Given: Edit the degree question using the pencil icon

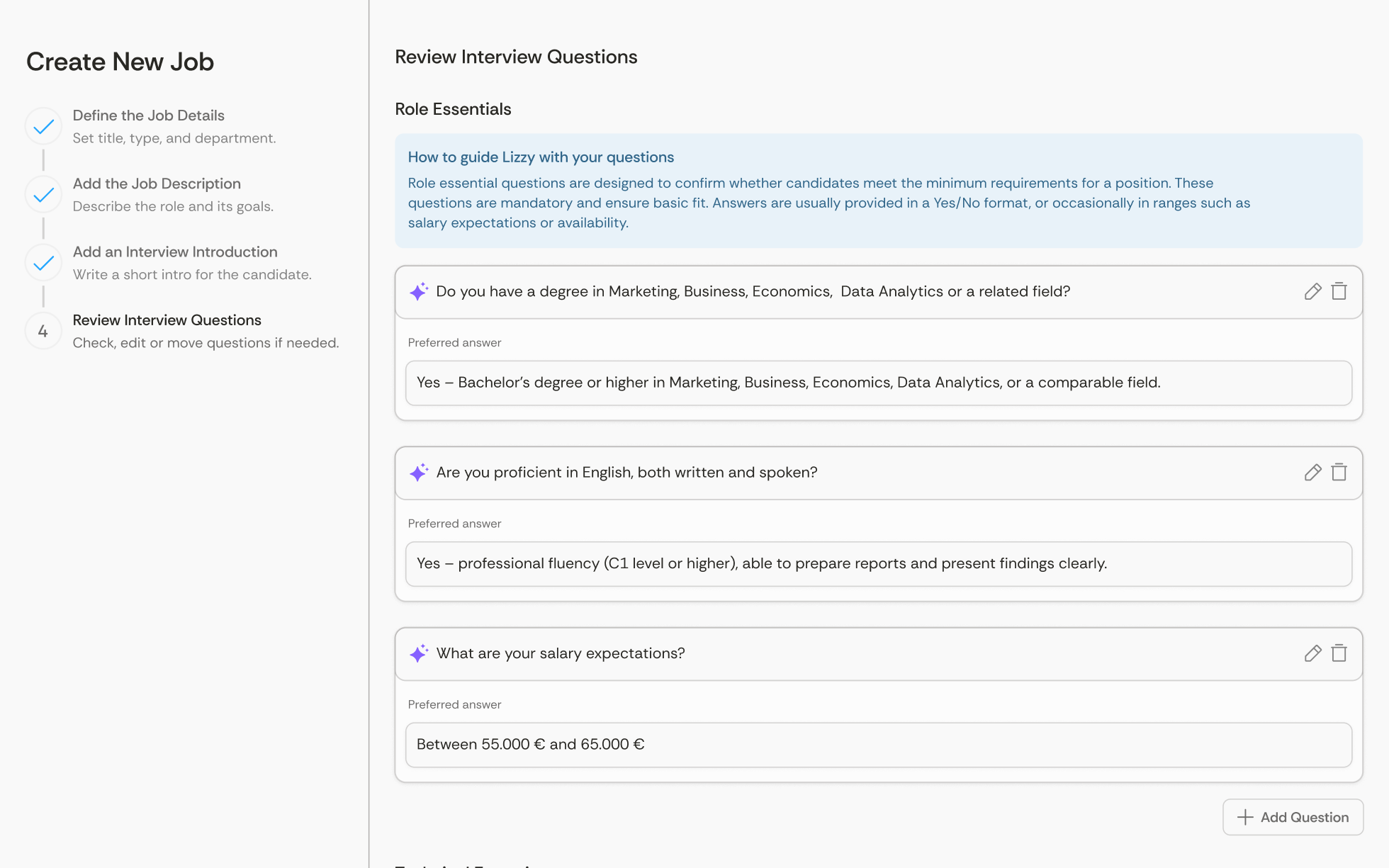Looking at the screenshot, I should [x=1312, y=291].
